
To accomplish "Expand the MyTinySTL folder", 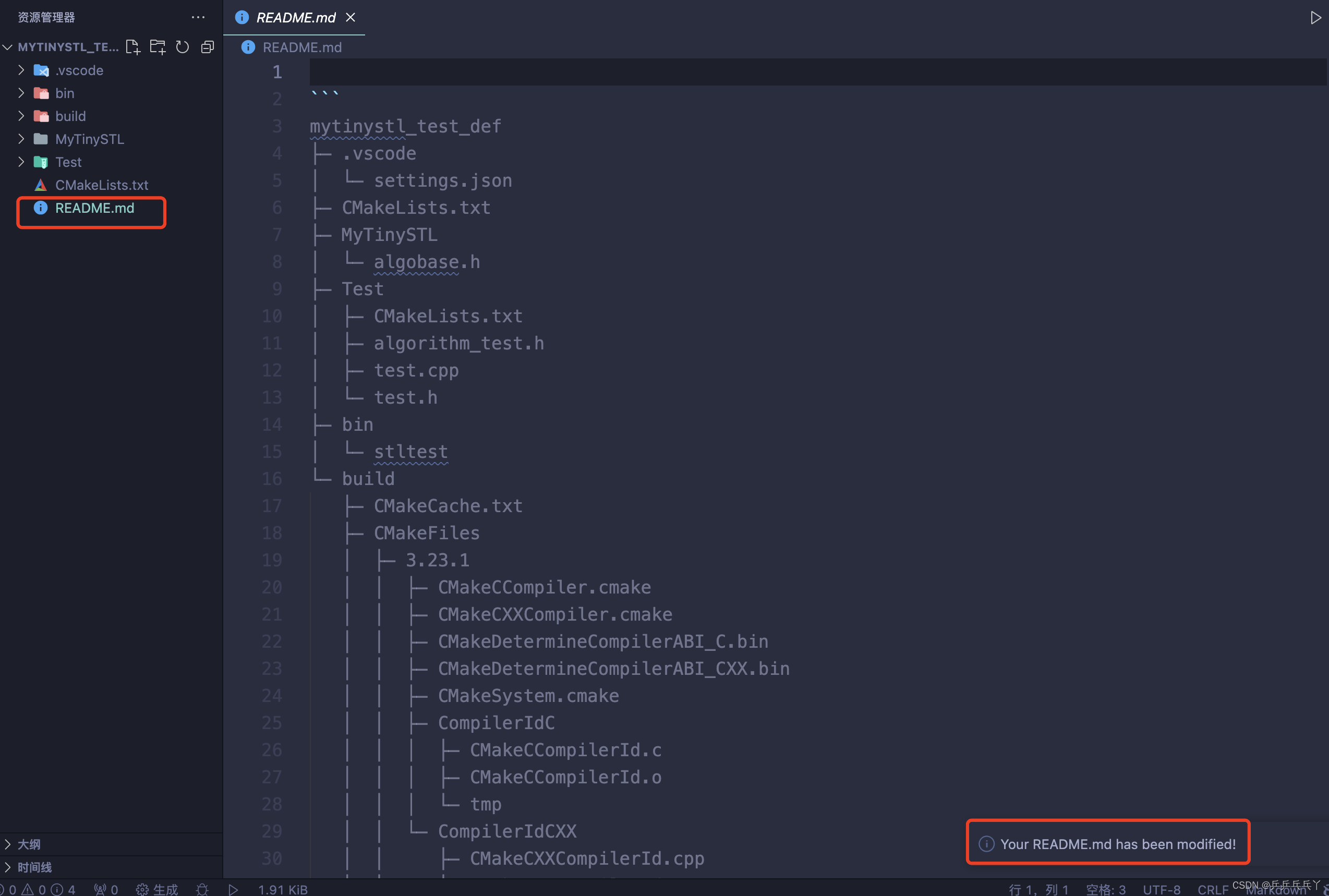I will click(89, 139).
